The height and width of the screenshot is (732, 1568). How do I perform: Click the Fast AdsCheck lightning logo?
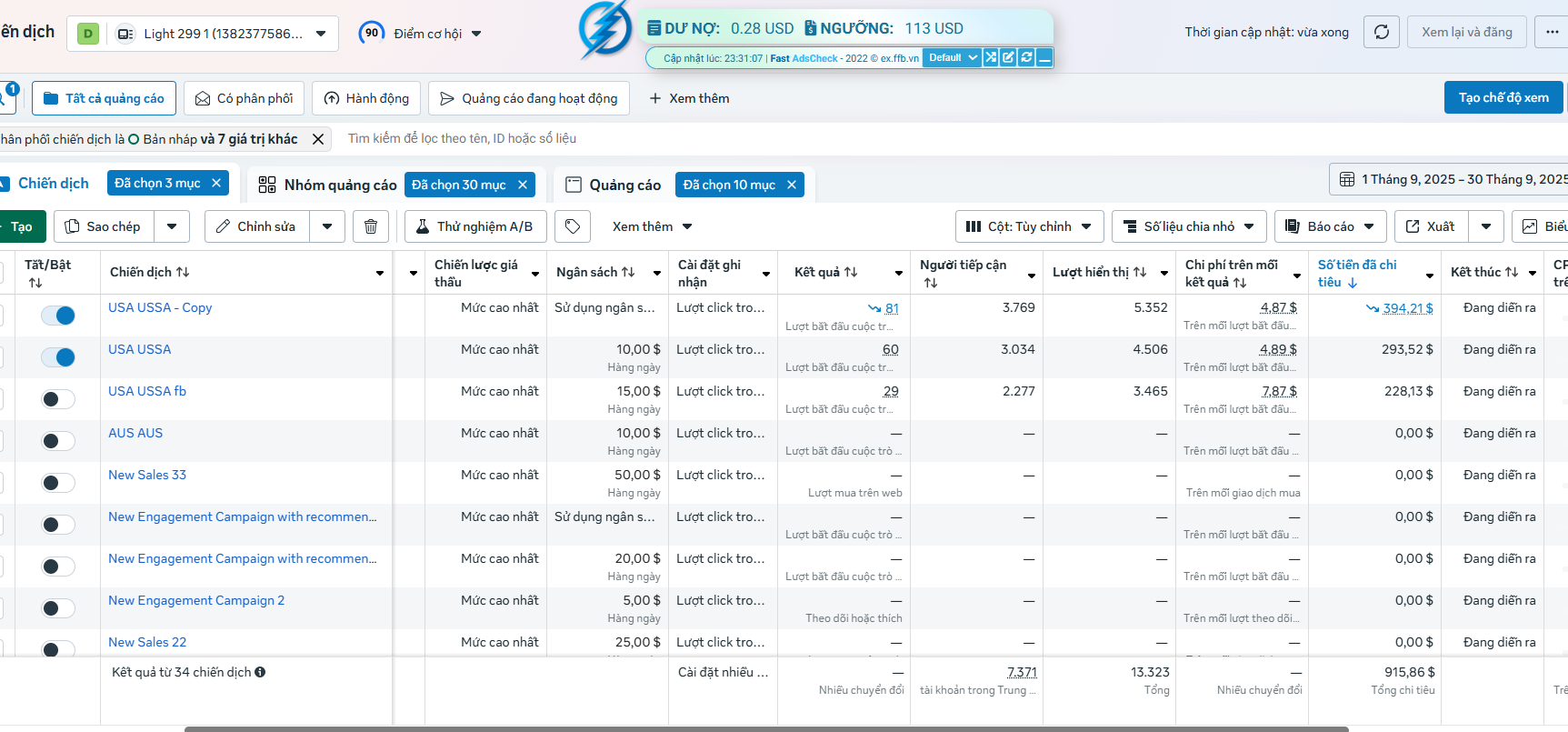pos(605,28)
